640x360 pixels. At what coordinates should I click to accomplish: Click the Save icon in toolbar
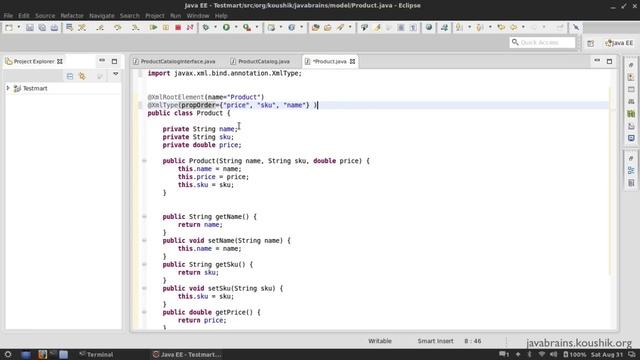click(30, 27)
